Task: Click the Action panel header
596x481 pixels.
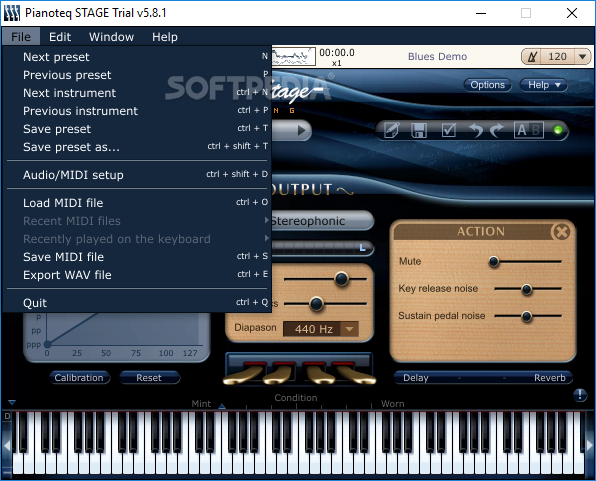Action: pyautogui.click(x=481, y=232)
